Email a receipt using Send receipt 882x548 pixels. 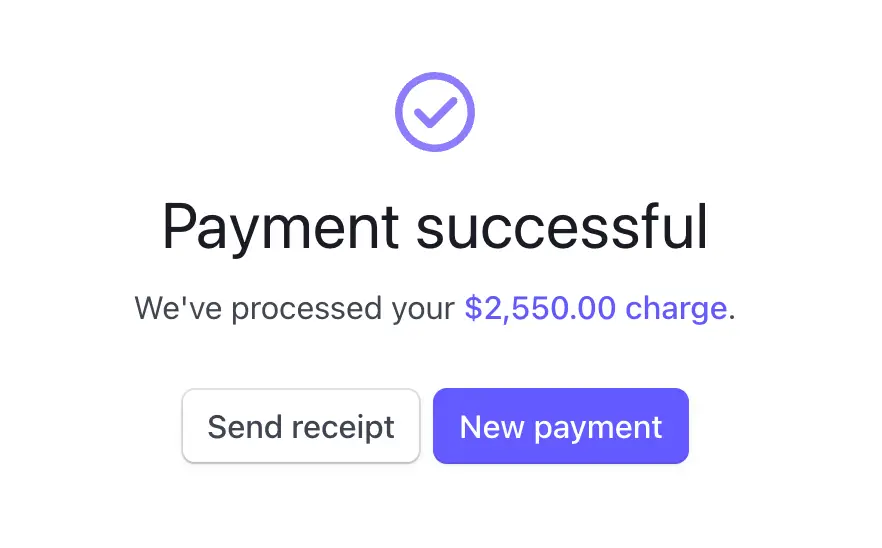(x=301, y=427)
